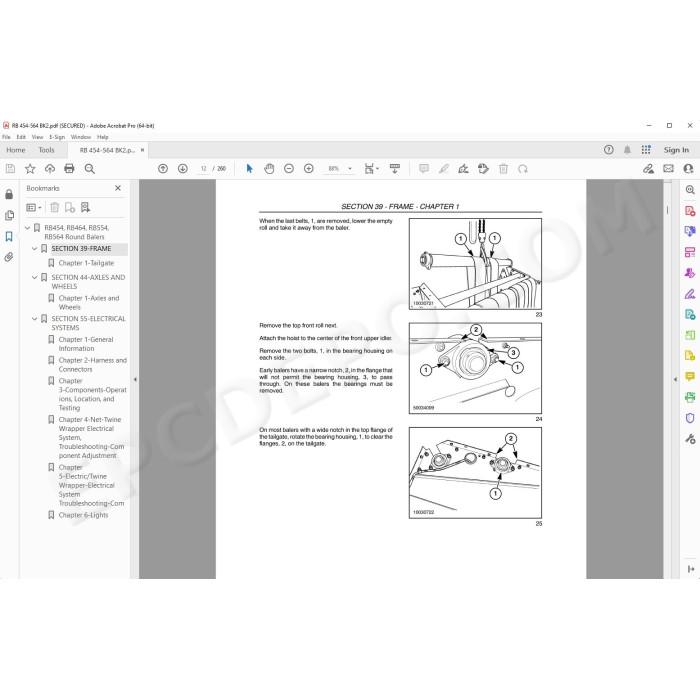Open the zoom percentage dropdown
The height and width of the screenshot is (700, 700).
click(x=350, y=169)
